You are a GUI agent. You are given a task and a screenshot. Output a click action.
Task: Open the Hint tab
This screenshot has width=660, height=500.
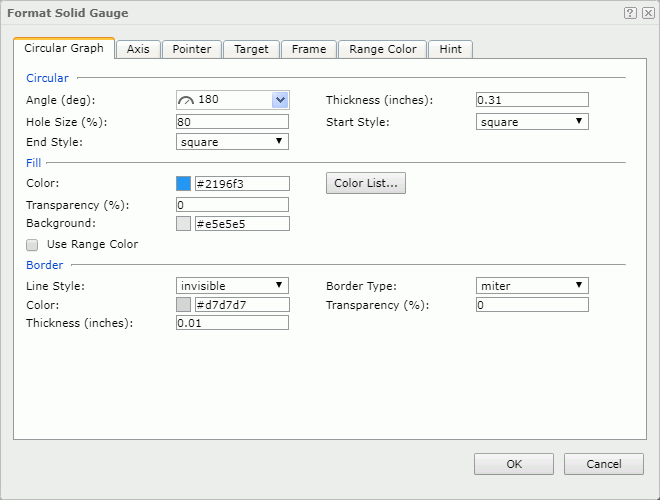pos(450,49)
